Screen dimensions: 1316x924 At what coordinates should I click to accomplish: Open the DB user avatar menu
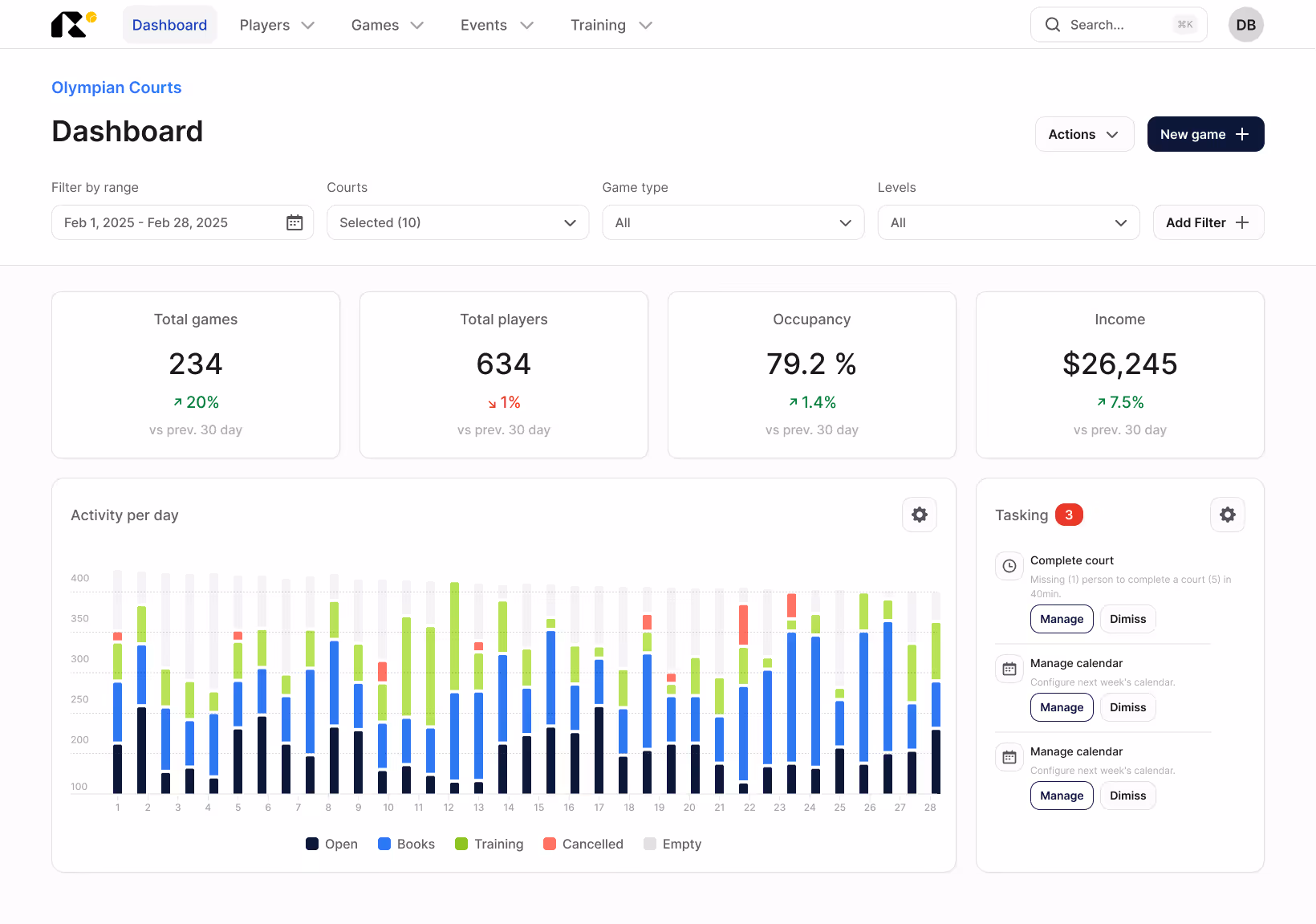[1245, 25]
